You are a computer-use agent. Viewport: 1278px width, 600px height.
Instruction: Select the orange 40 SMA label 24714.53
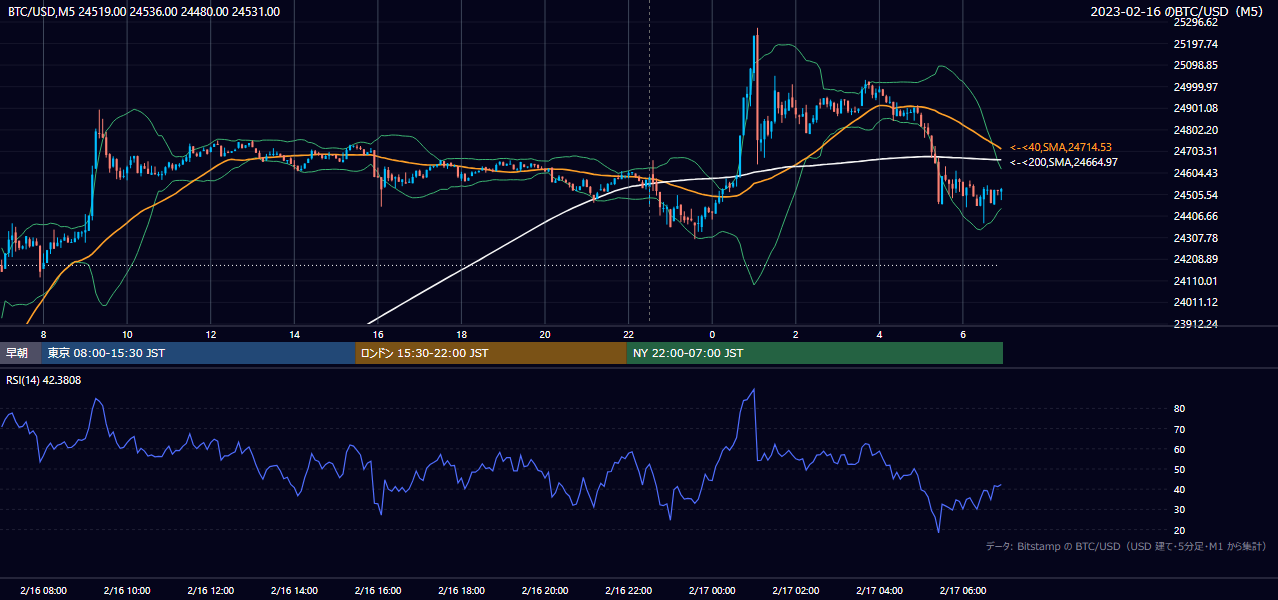coord(1062,147)
